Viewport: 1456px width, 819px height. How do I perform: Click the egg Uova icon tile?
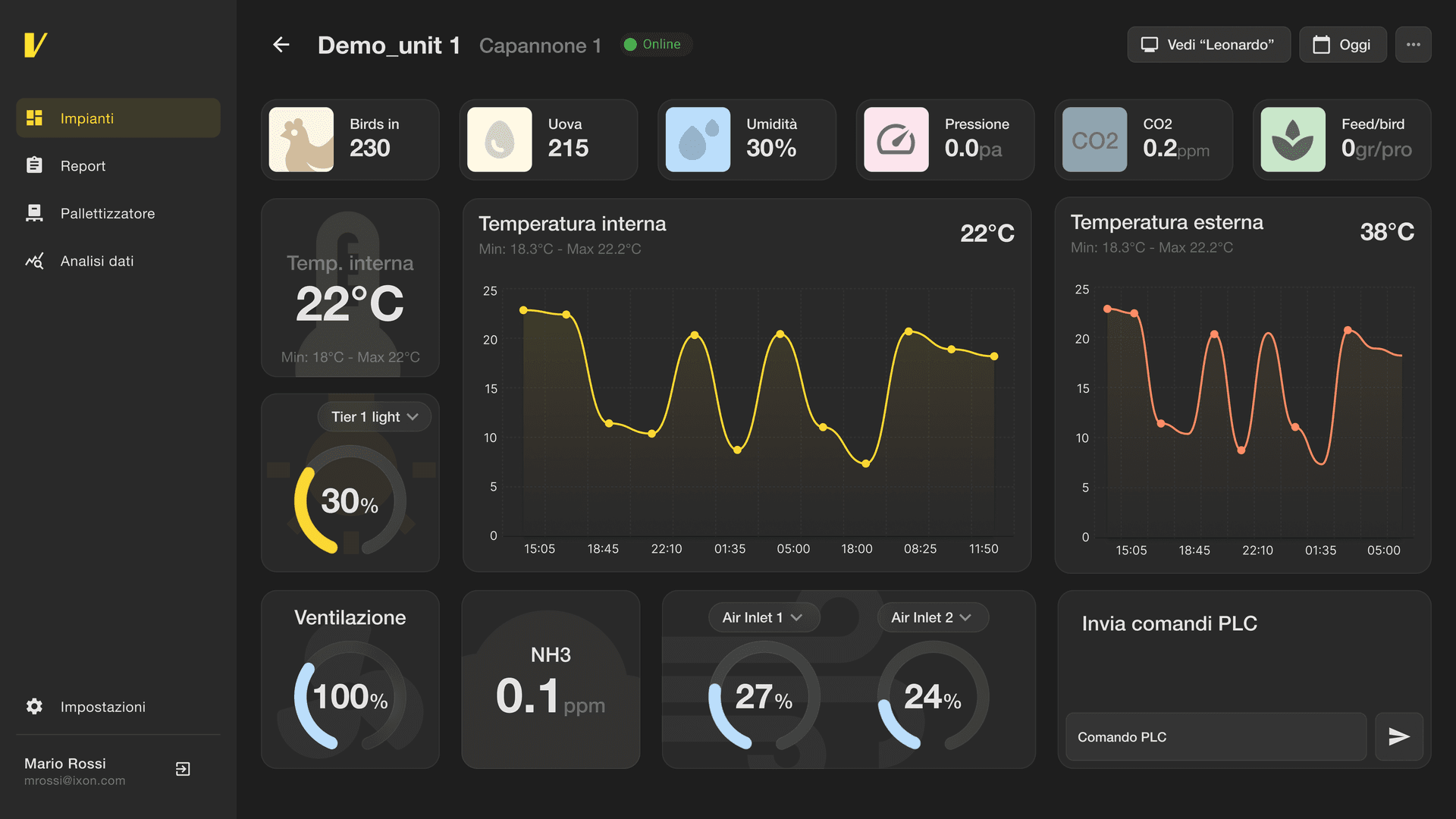[499, 140]
